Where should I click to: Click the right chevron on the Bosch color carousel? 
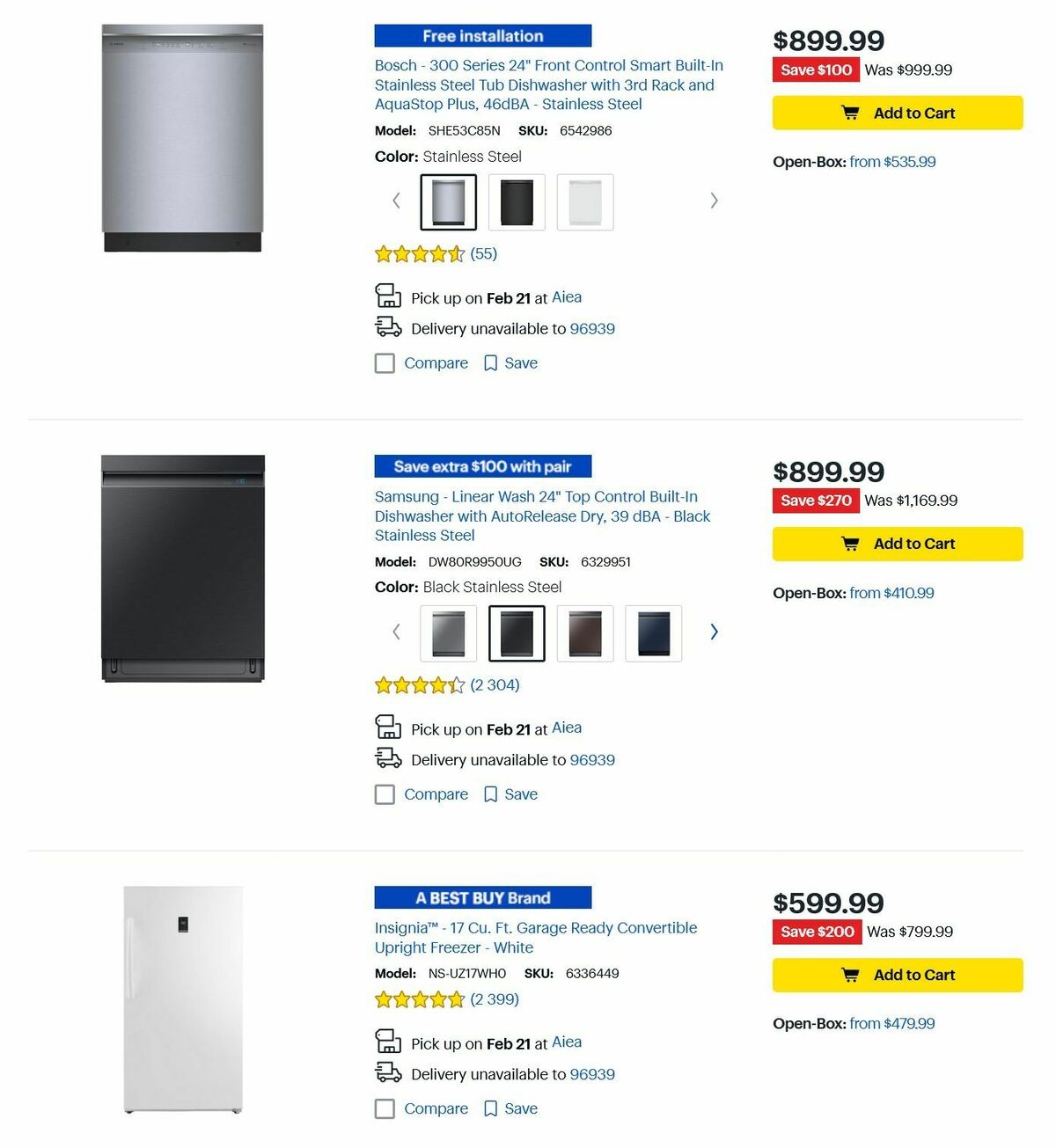pyautogui.click(x=715, y=201)
